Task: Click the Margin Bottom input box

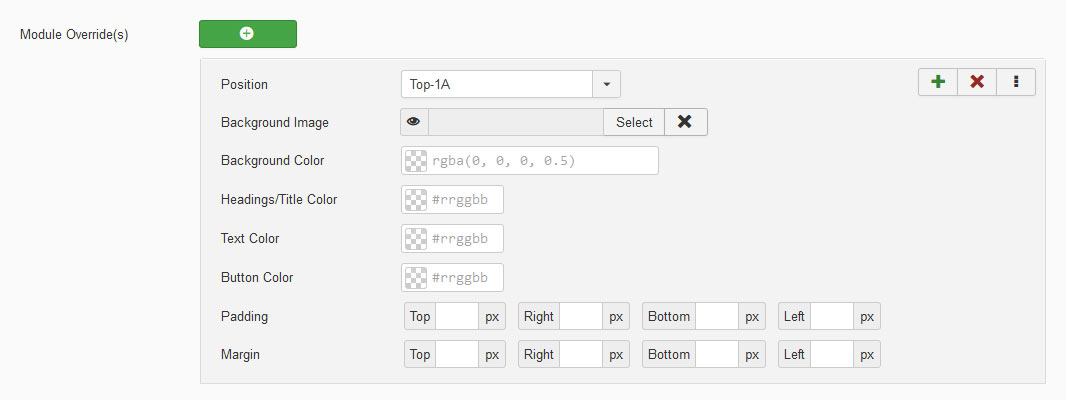Action: tap(717, 355)
